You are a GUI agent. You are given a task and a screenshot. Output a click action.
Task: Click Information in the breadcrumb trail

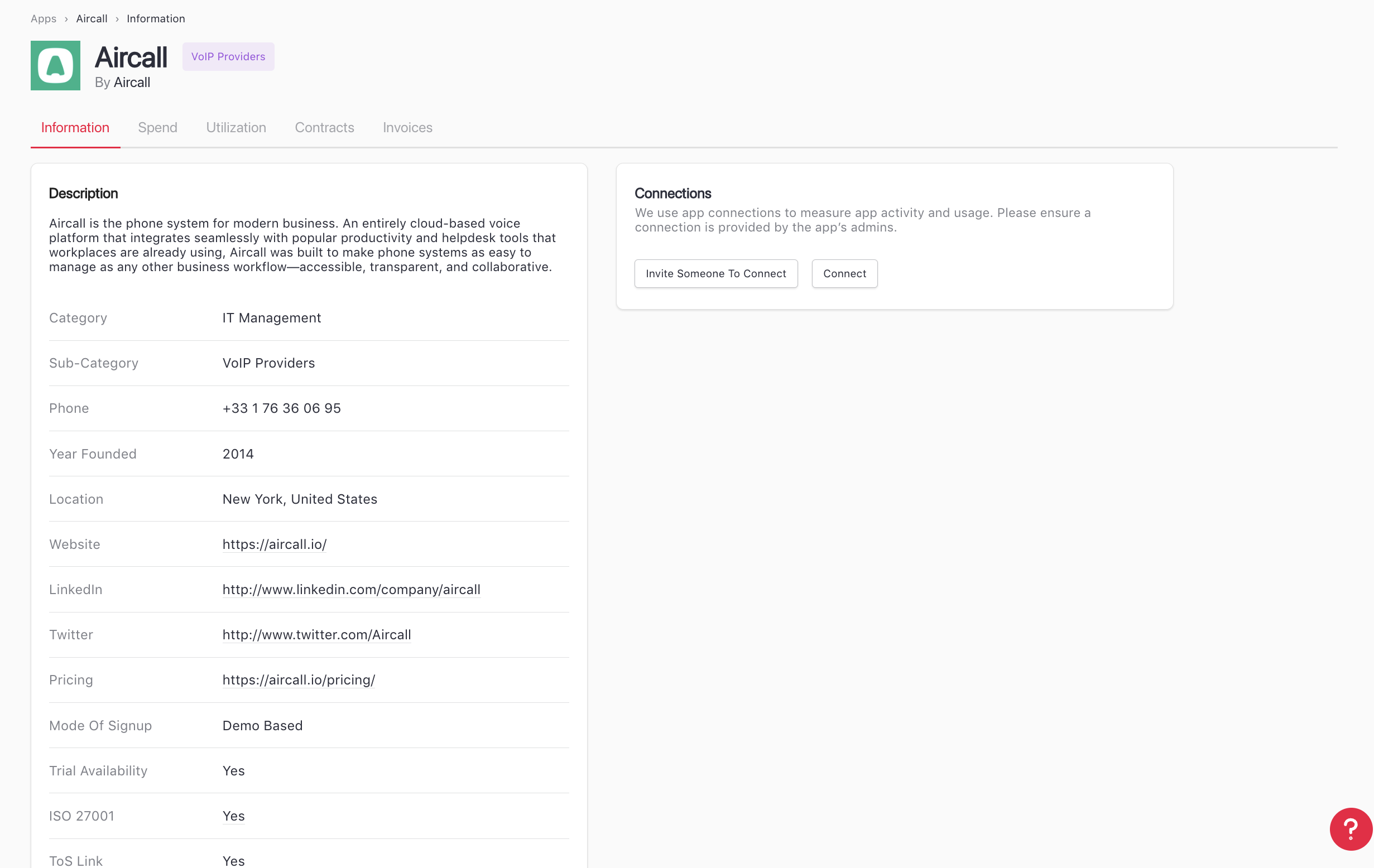(156, 18)
